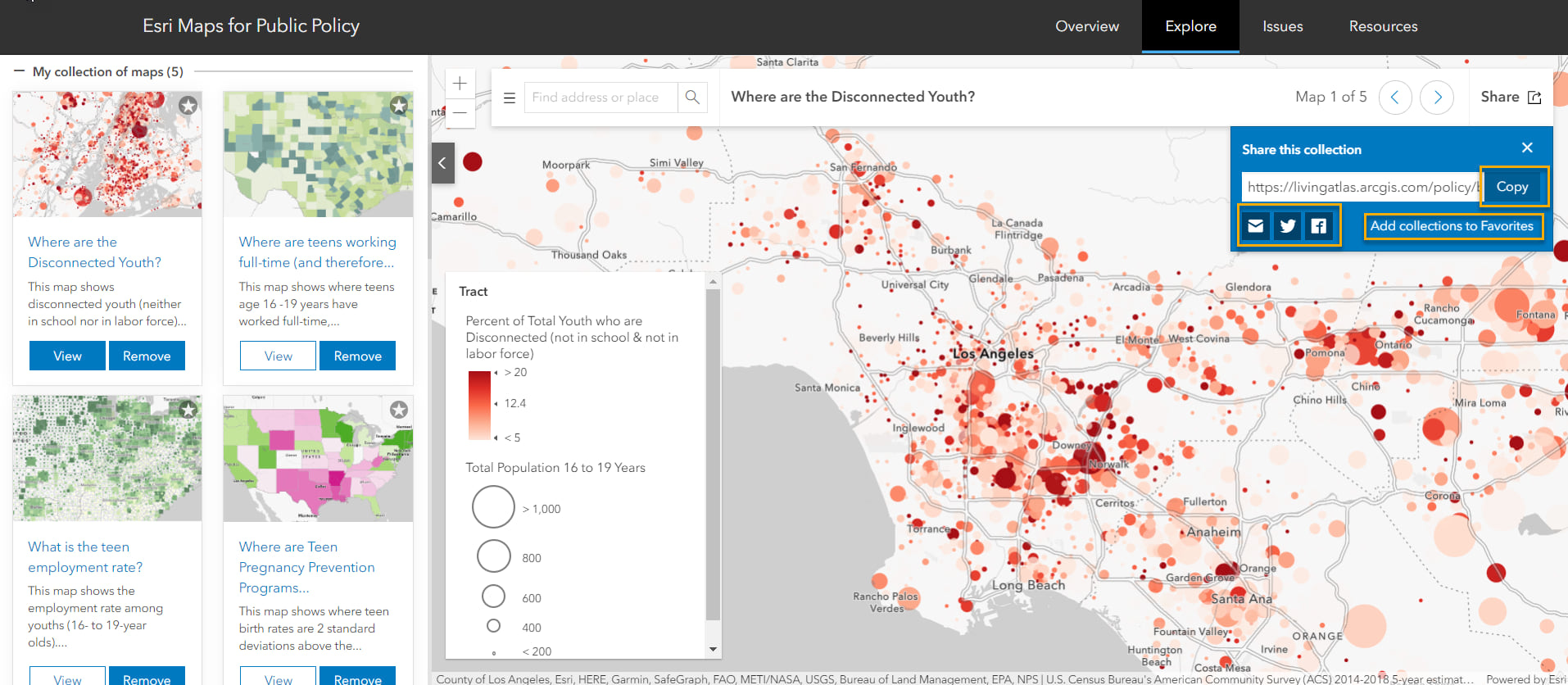The image size is (1568, 685).
Task: Open 'Where are Teen Pregnancy Prevention Programs' link
Action: click(x=306, y=567)
